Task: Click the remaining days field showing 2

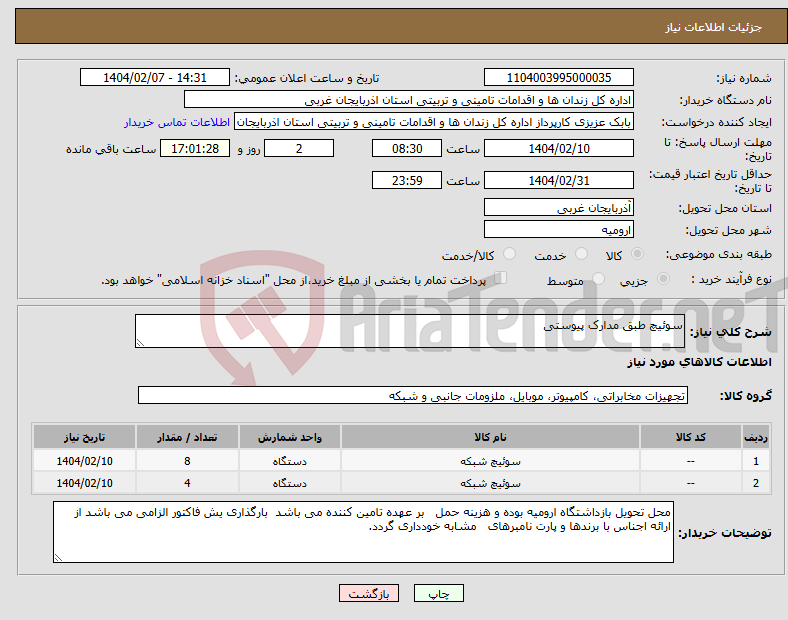Action: coord(299,148)
